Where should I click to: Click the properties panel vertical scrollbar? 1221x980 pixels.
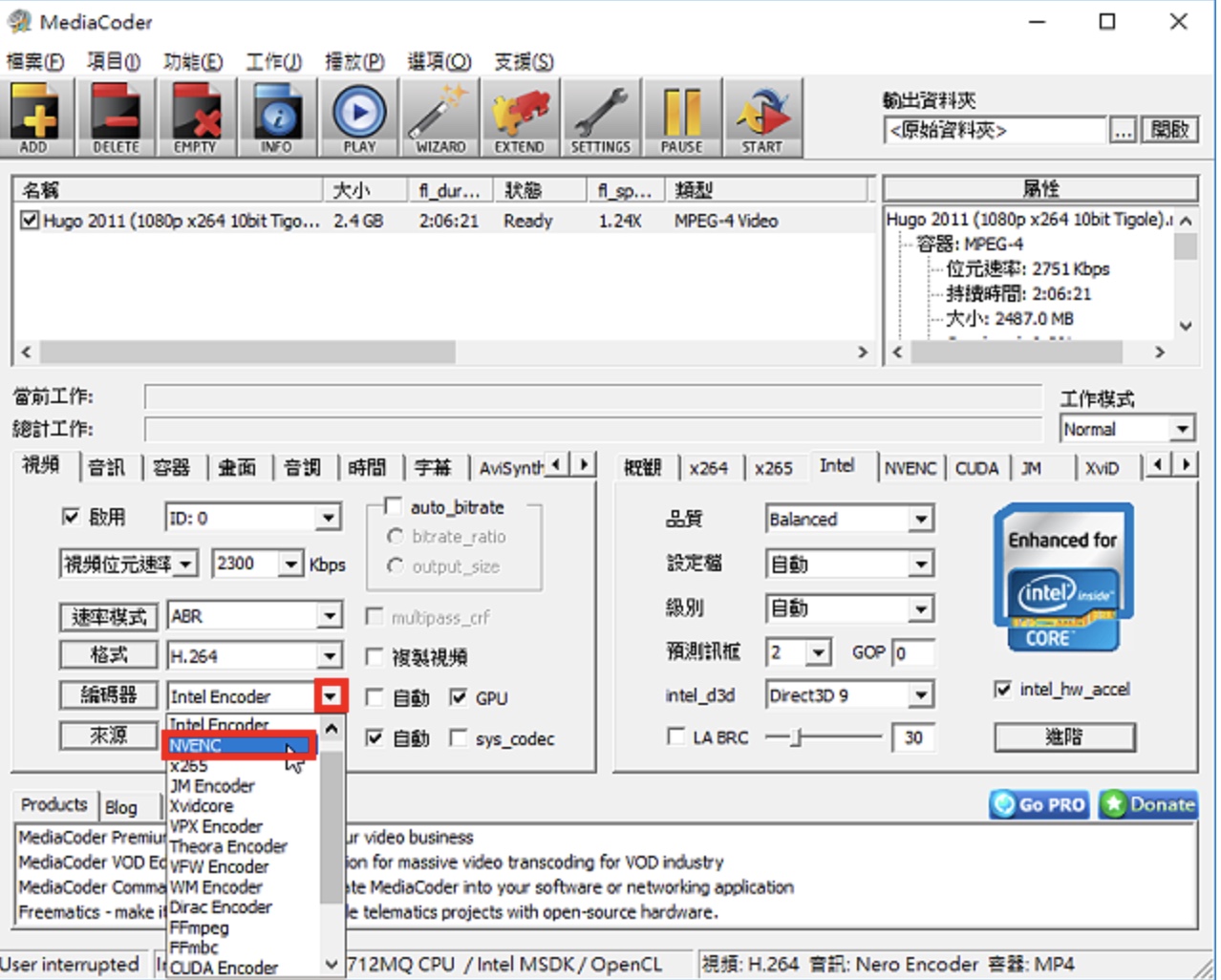pyautogui.click(x=1186, y=273)
